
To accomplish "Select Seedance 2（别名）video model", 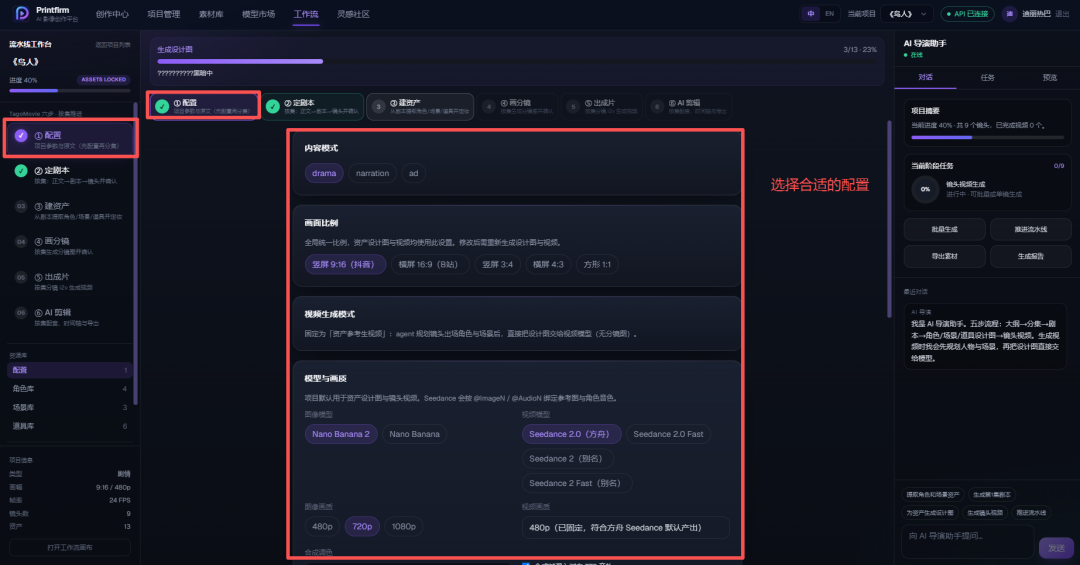I will pyautogui.click(x=568, y=458).
